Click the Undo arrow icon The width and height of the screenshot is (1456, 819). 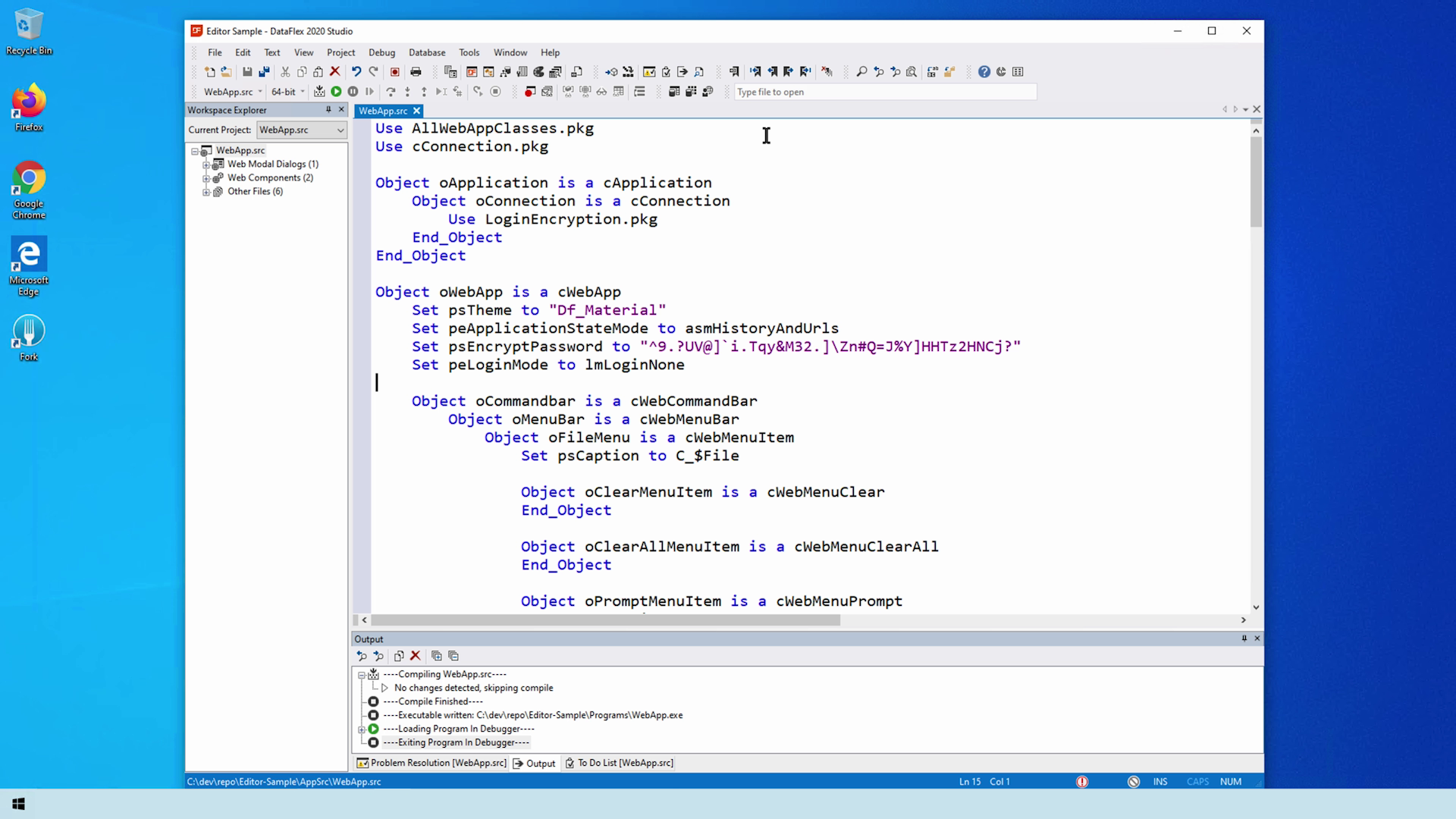pos(356,72)
